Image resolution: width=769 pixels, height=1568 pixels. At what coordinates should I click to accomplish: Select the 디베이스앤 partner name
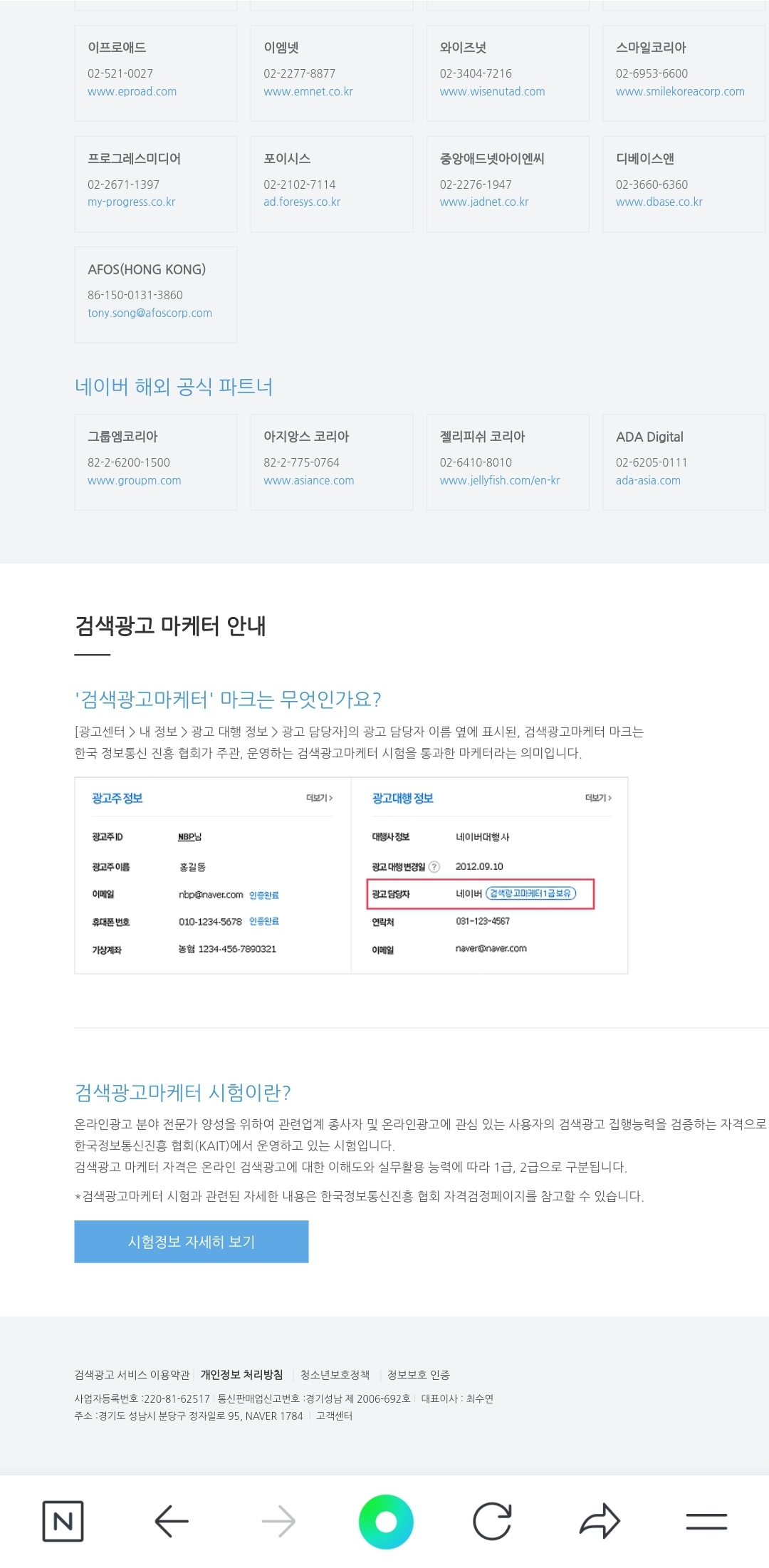[x=645, y=159]
